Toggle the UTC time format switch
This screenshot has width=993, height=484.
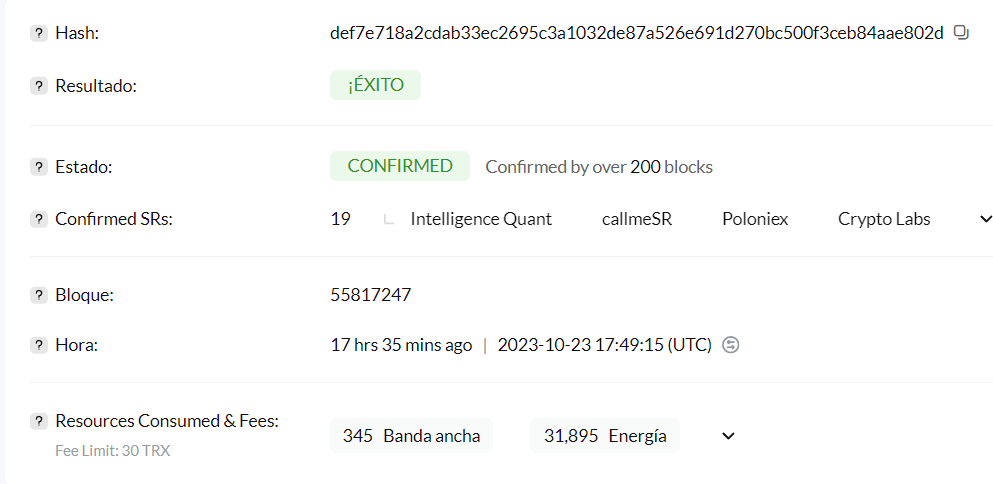[x=731, y=345]
